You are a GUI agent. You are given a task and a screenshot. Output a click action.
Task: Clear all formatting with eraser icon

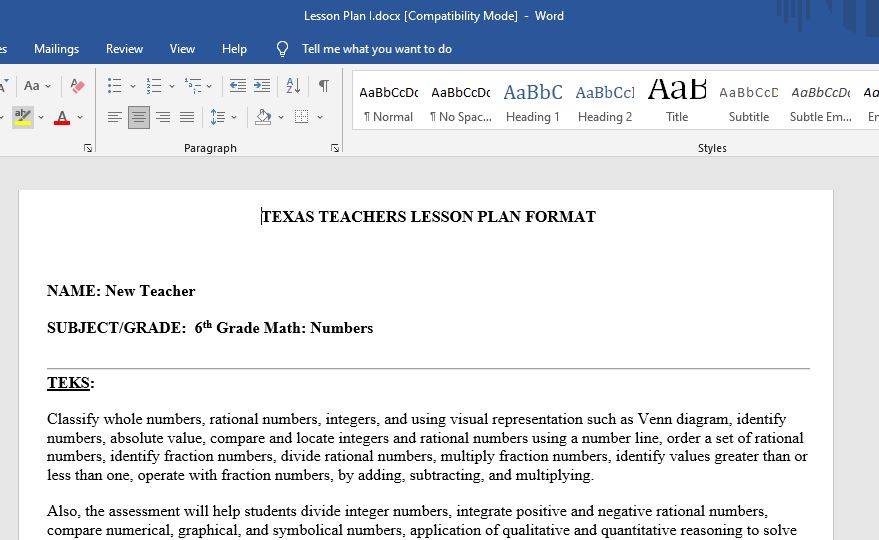[x=77, y=86]
